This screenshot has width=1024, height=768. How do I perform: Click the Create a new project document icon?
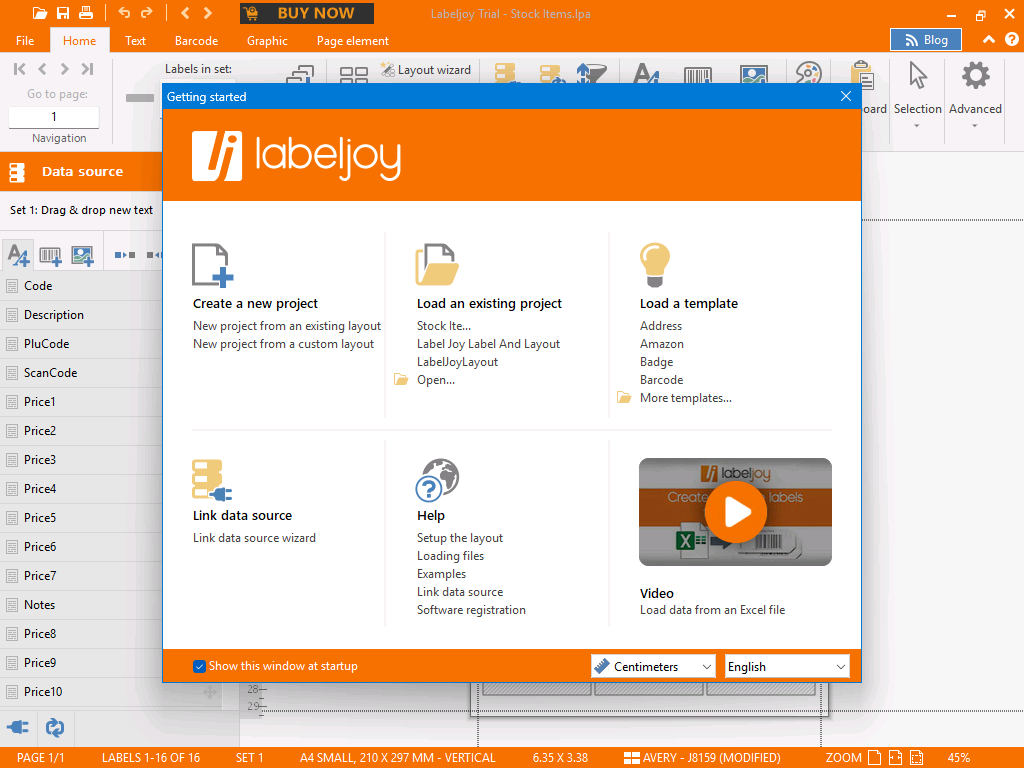tap(212, 266)
